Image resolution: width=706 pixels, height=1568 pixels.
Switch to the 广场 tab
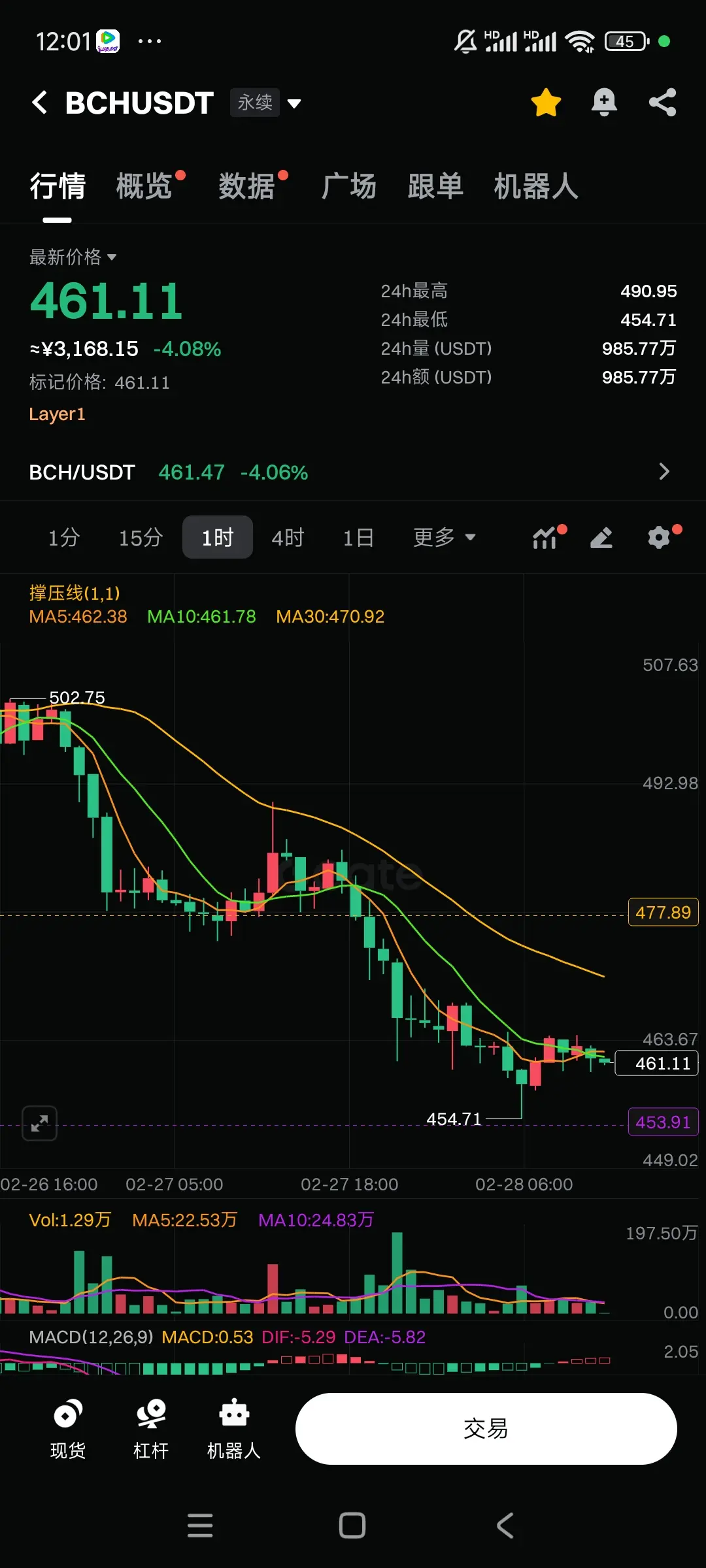[348, 187]
